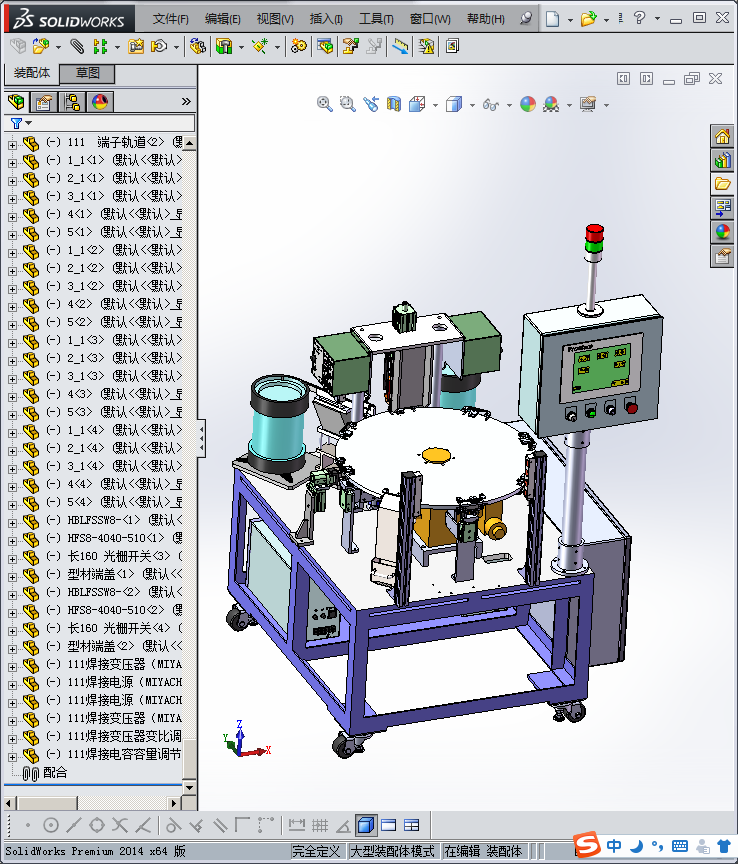Image resolution: width=738 pixels, height=864 pixels.
Task: Click the Zoom to Fit icon
Action: point(325,104)
